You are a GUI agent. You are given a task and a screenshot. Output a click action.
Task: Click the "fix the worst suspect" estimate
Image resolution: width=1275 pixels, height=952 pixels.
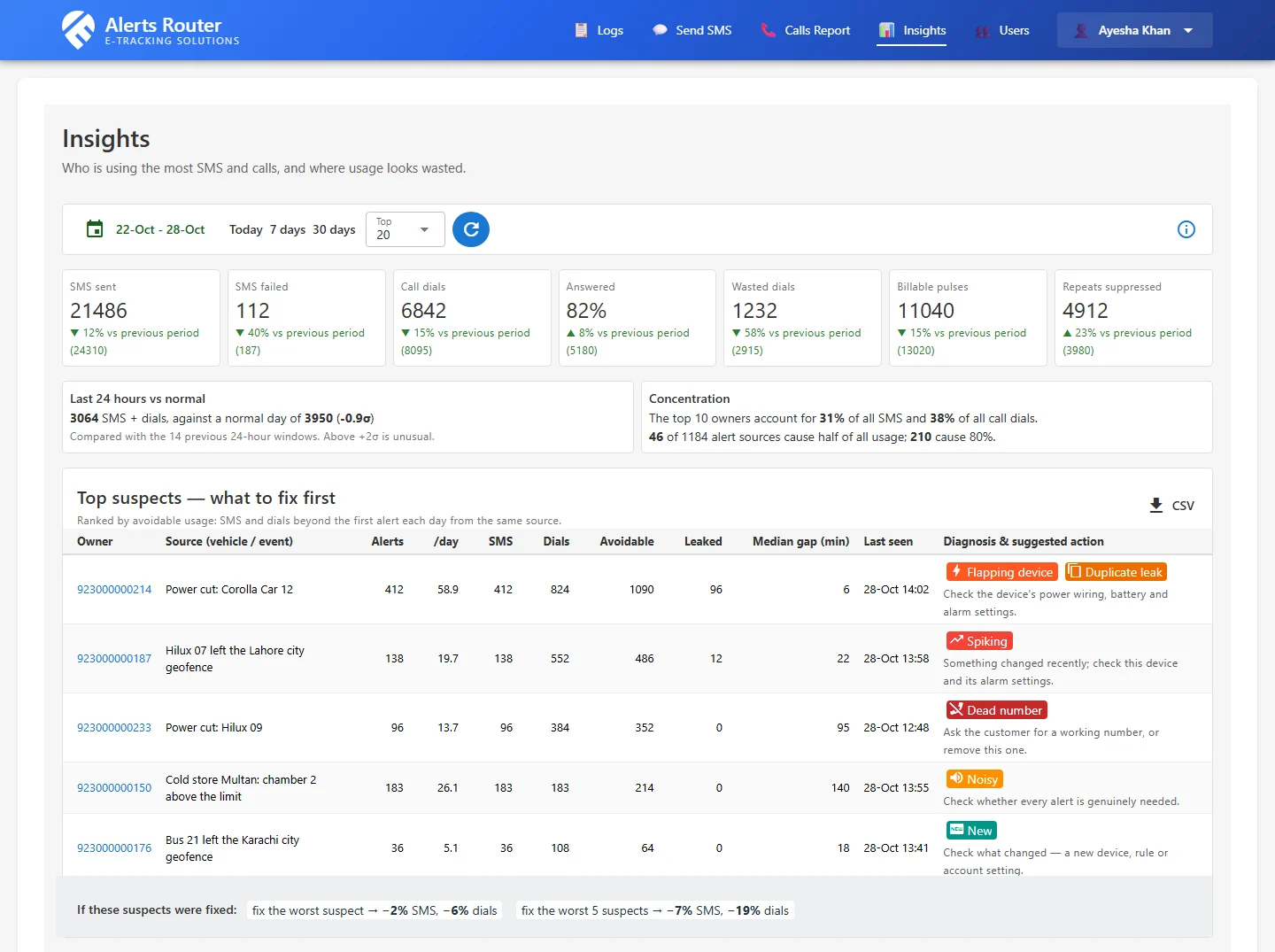(375, 910)
